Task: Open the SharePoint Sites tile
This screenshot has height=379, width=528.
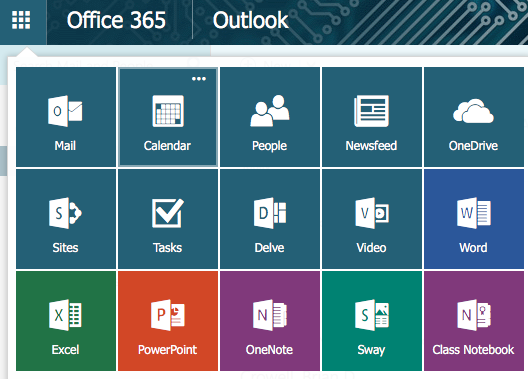Action: point(66,219)
